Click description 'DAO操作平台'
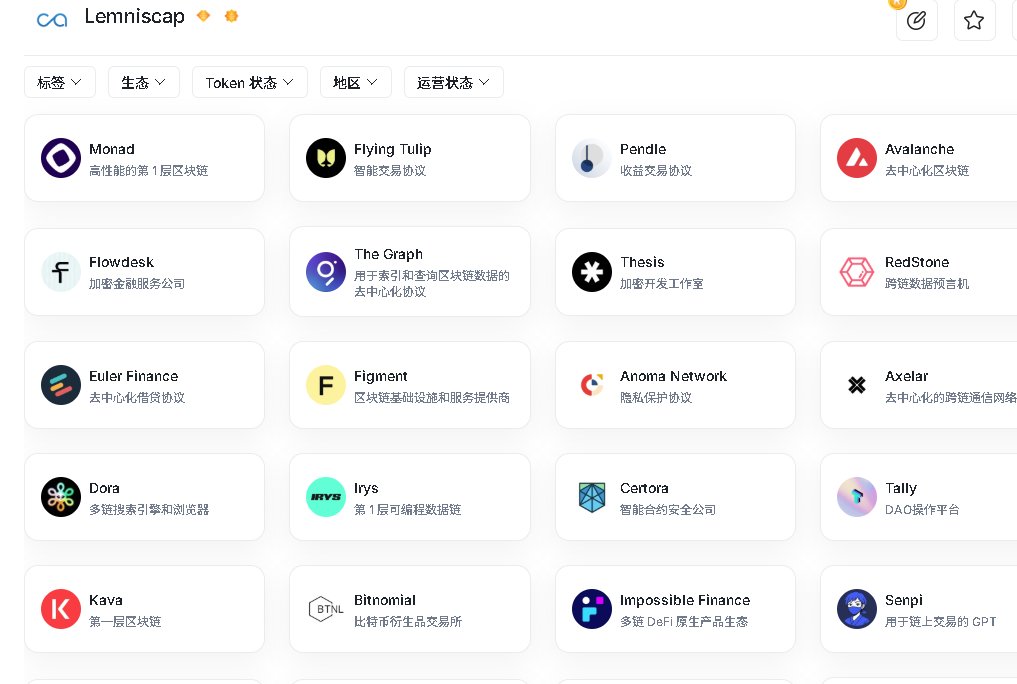Viewport: 1017px width, 684px height. (922, 510)
